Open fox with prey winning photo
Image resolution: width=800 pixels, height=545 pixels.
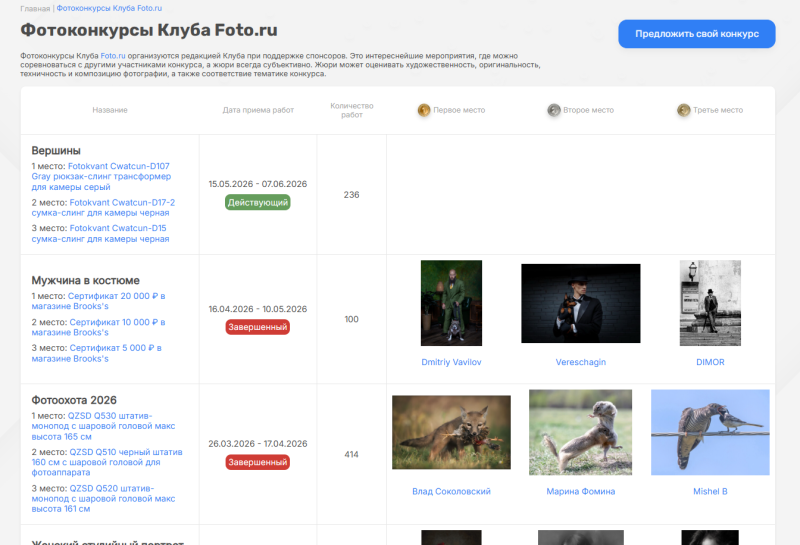coord(451,432)
